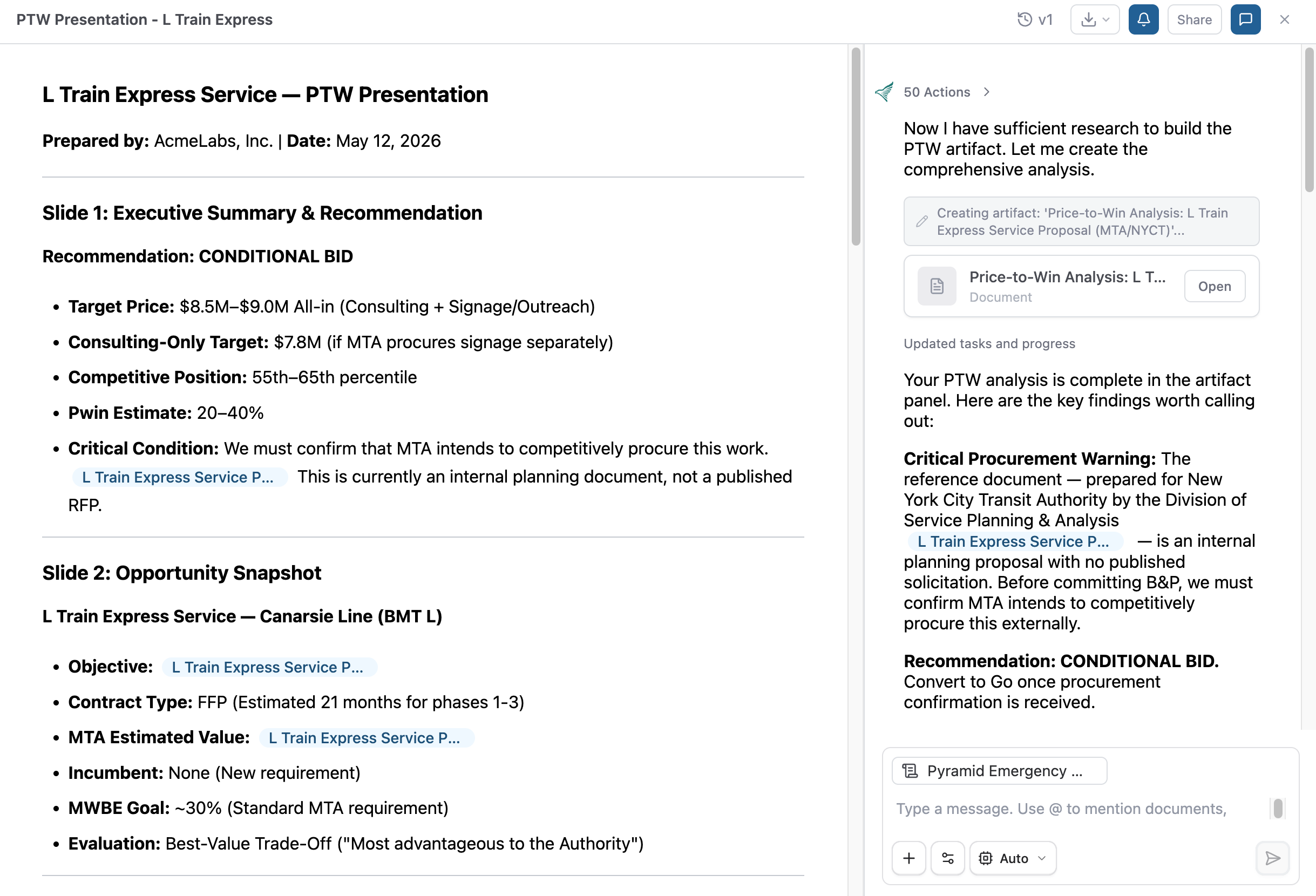Click the document icon on the artifact card
The width and height of the screenshot is (1316, 896).
tap(937, 286)
